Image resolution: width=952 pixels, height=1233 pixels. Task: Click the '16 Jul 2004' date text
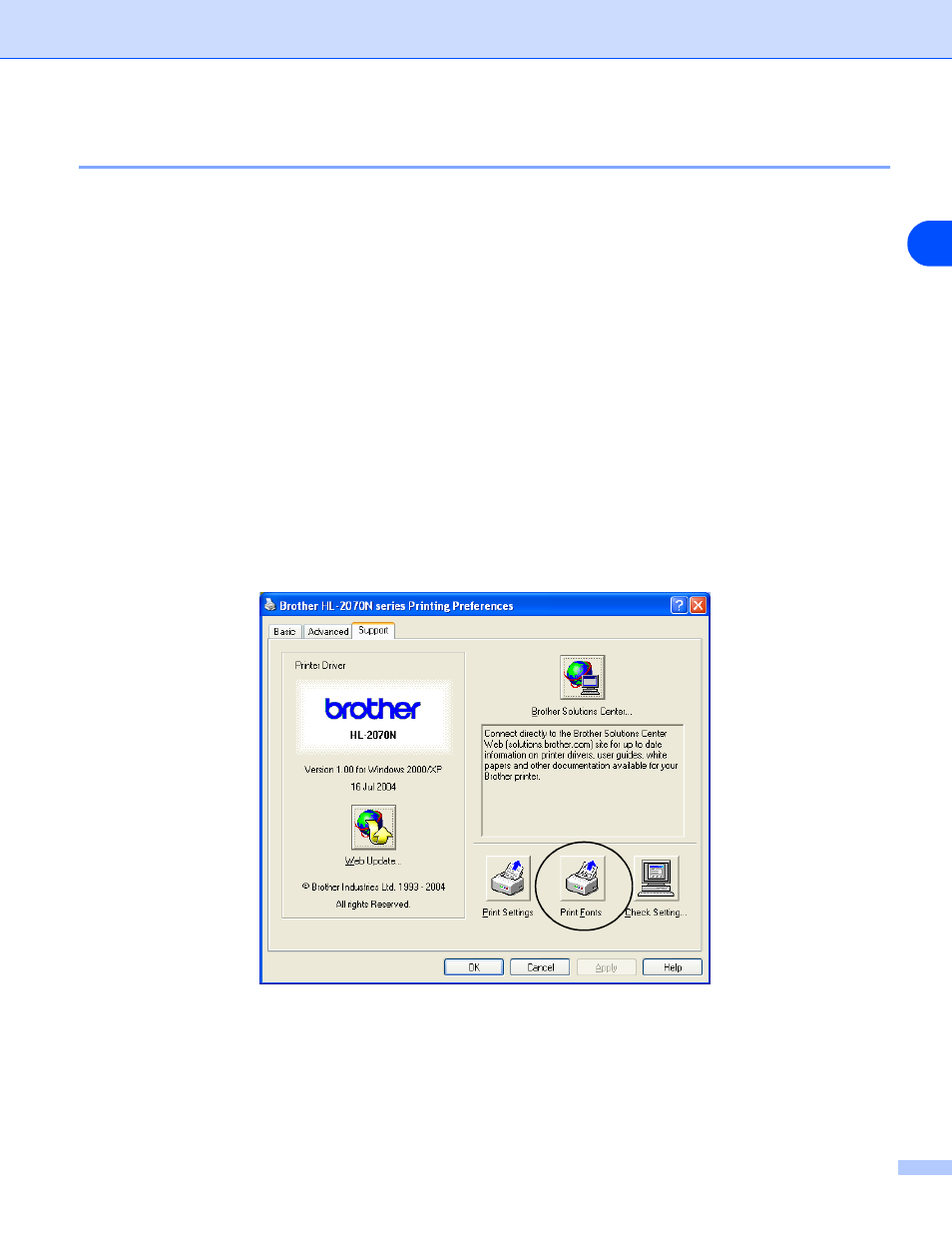pos(373,787)
